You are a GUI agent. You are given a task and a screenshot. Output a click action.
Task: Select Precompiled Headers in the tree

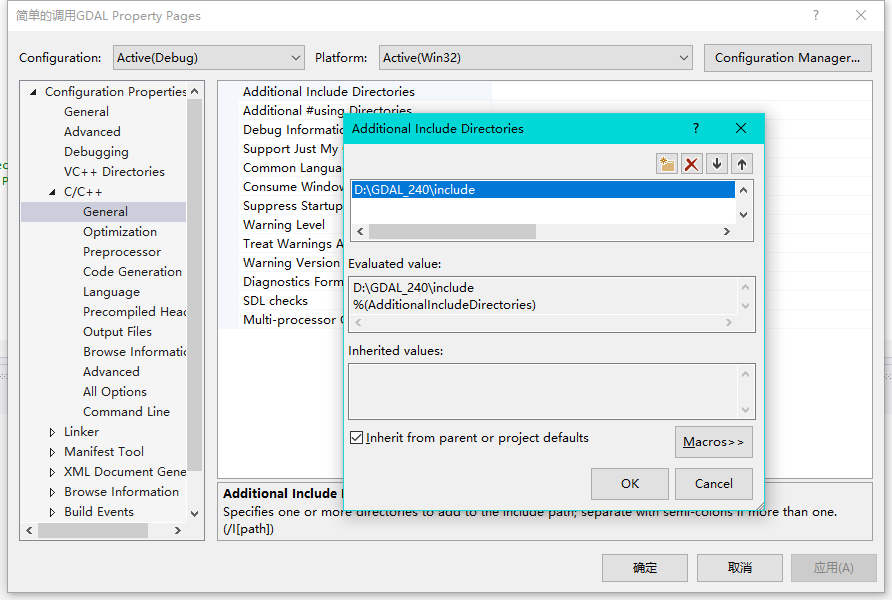coord(134,312)
